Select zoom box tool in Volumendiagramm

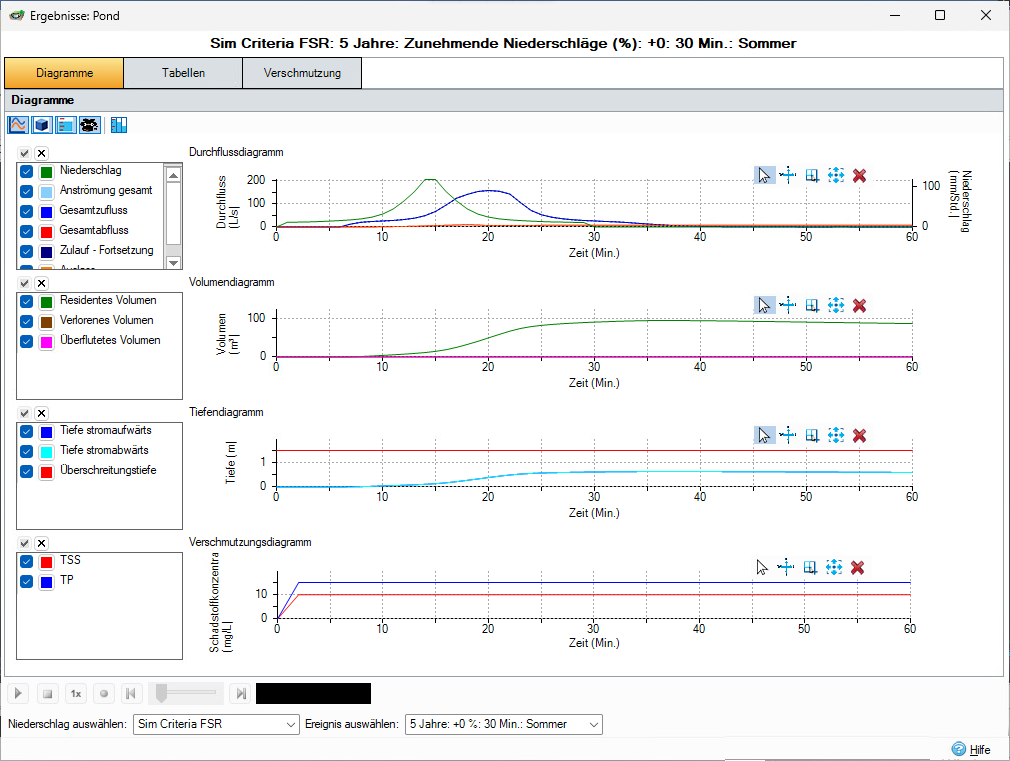pyautogui.click(x=812, y=305)
